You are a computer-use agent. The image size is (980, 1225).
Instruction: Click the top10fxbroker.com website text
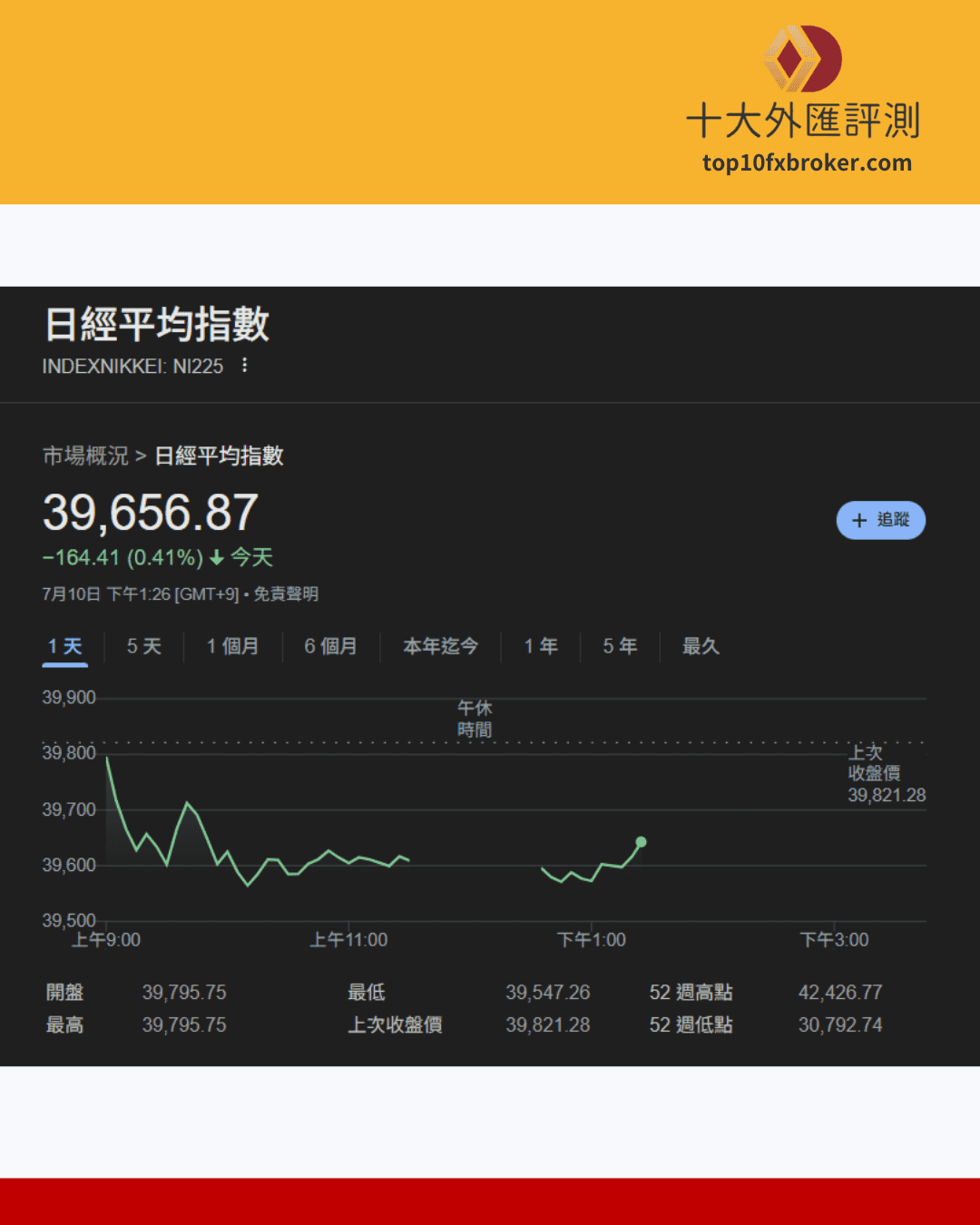807,163
